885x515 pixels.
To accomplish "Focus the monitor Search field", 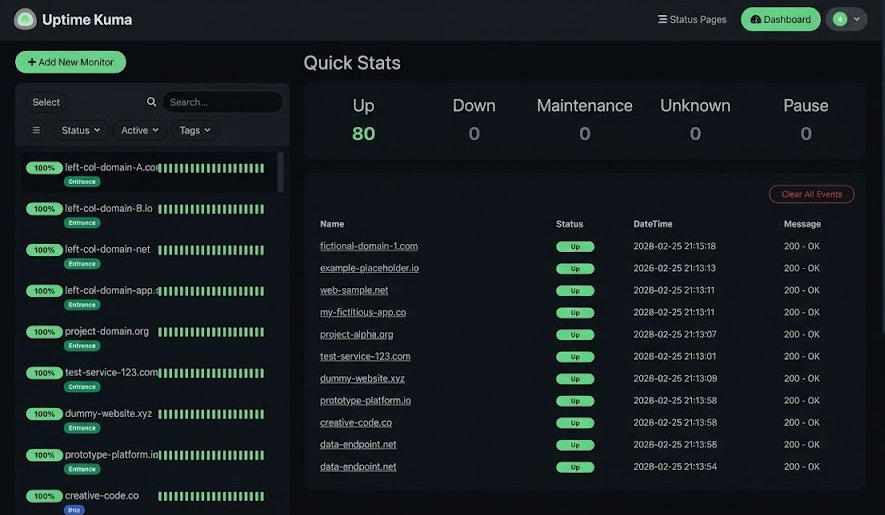I will coord(223,102).
